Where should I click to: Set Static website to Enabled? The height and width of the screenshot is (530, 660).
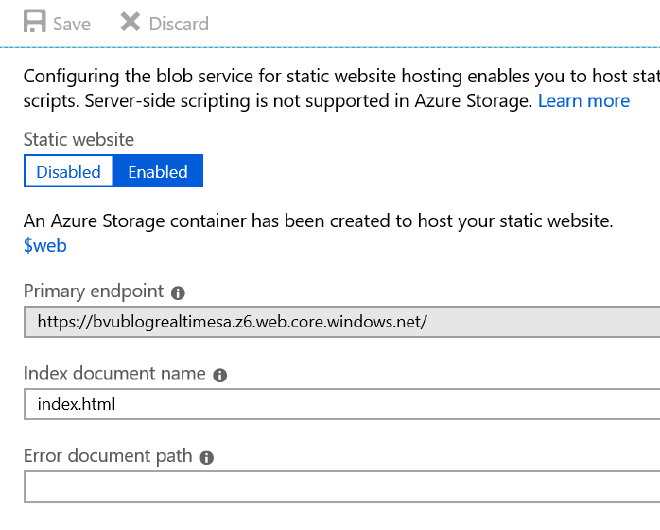click(x=158, y=172)
